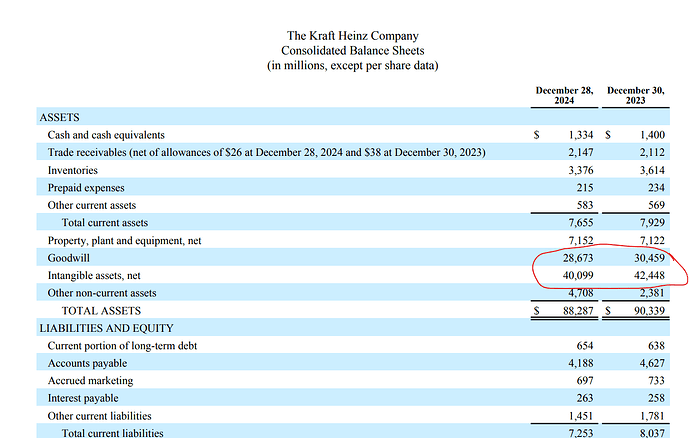
Task: Click the 'Total current liabilities' label
Action: pyautogui.click(x=112, y=433)
